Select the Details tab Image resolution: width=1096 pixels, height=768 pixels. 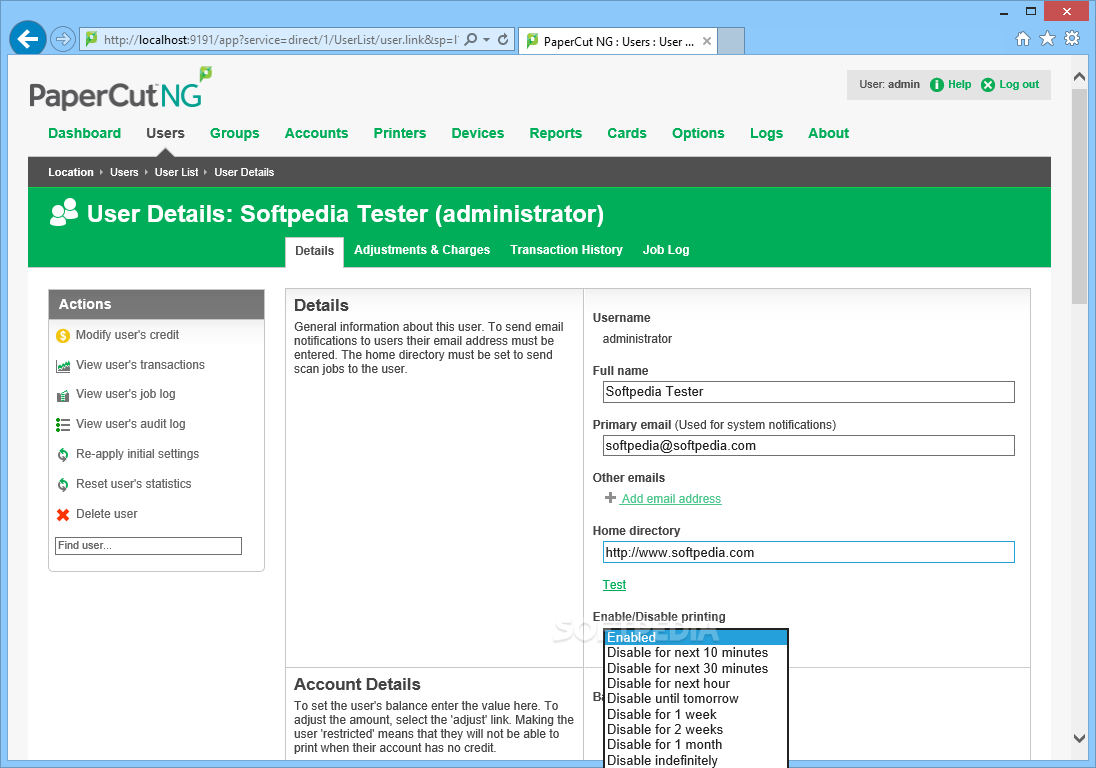(x=314, y=251)
